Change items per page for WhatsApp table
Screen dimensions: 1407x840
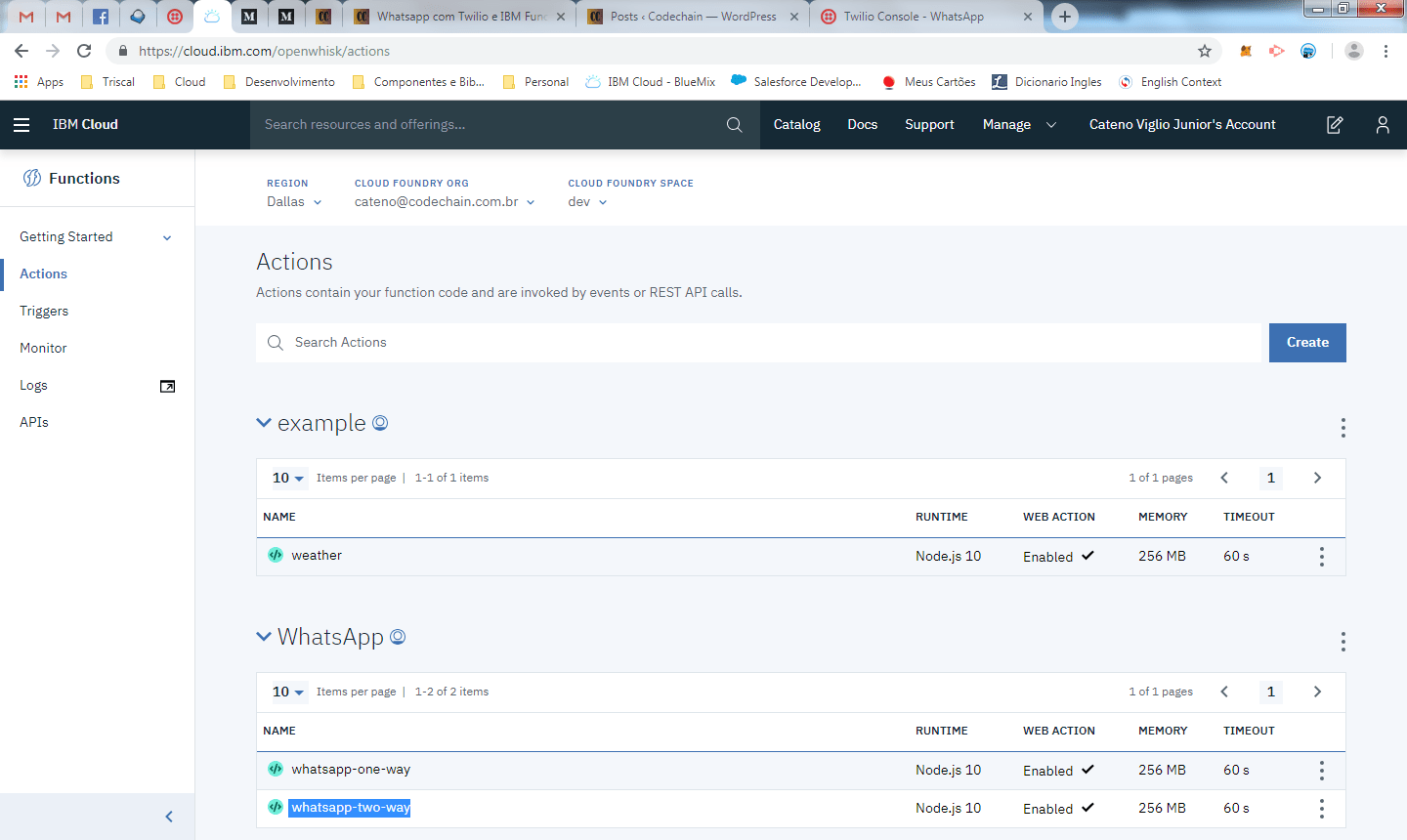tap(288, 692)
